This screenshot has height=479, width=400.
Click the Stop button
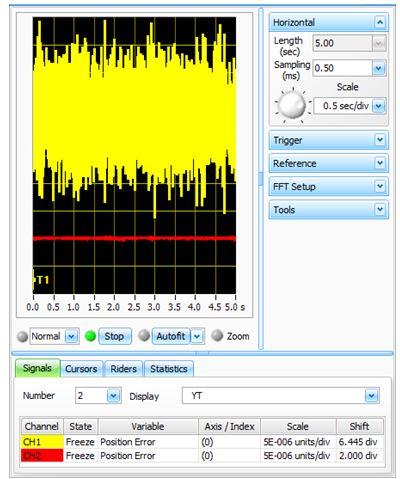[x=115, y=336]
